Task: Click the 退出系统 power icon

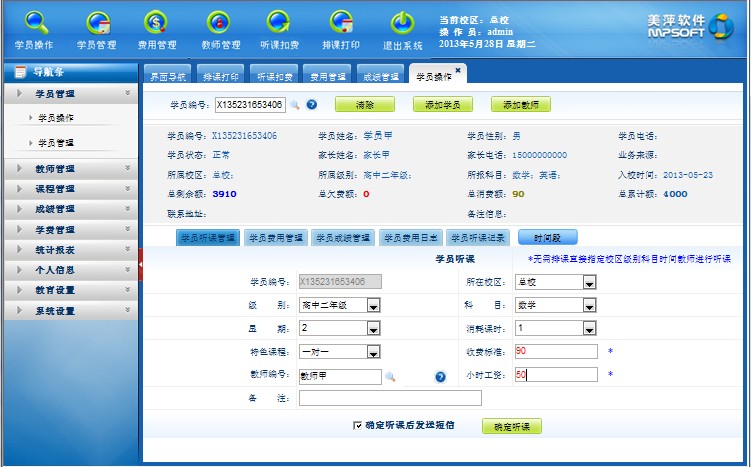Action: coord(402,23)
